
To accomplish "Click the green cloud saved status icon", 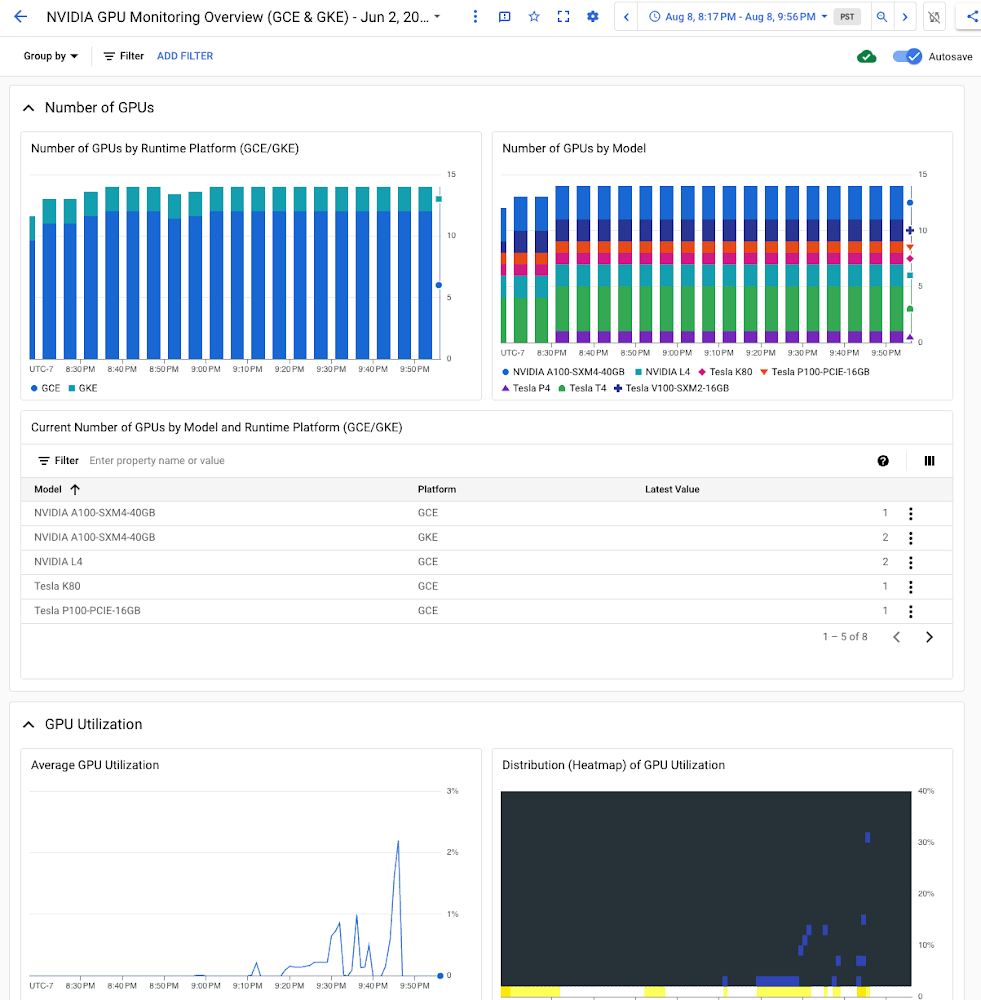I will pyautogui.click(x=866, y=57).
